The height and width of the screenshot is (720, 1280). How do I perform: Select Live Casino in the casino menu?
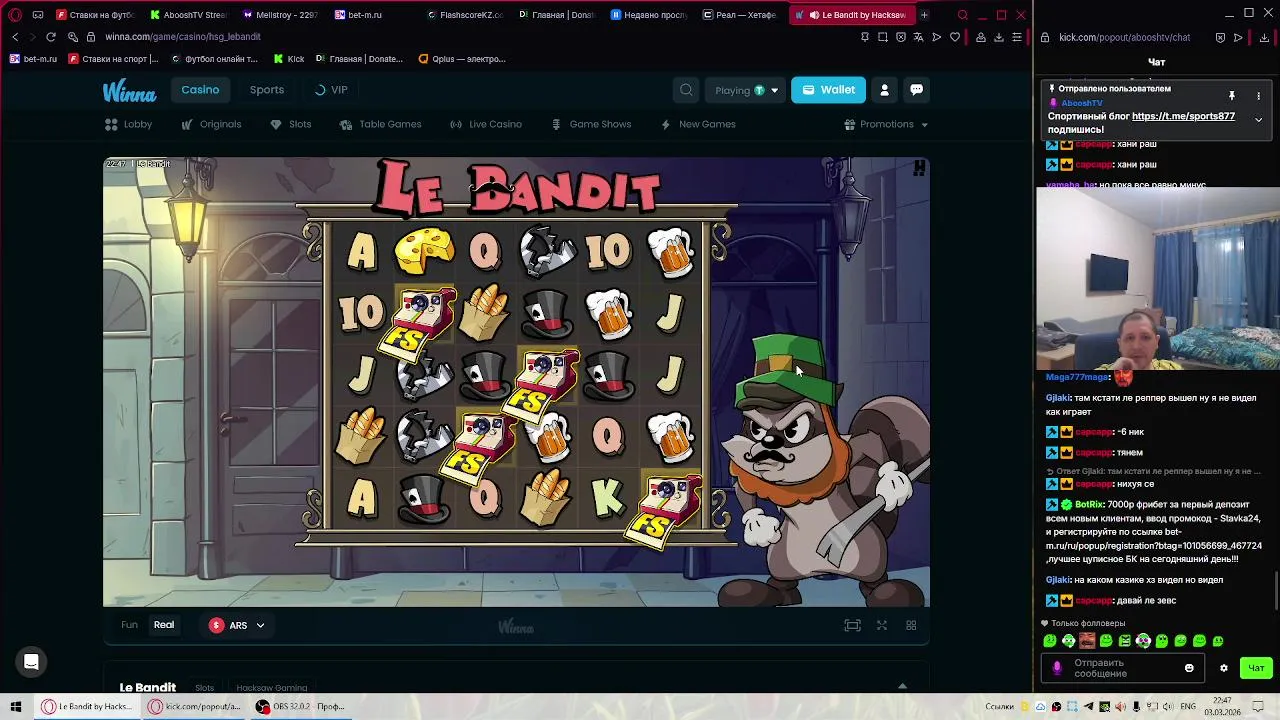(486, 124)
